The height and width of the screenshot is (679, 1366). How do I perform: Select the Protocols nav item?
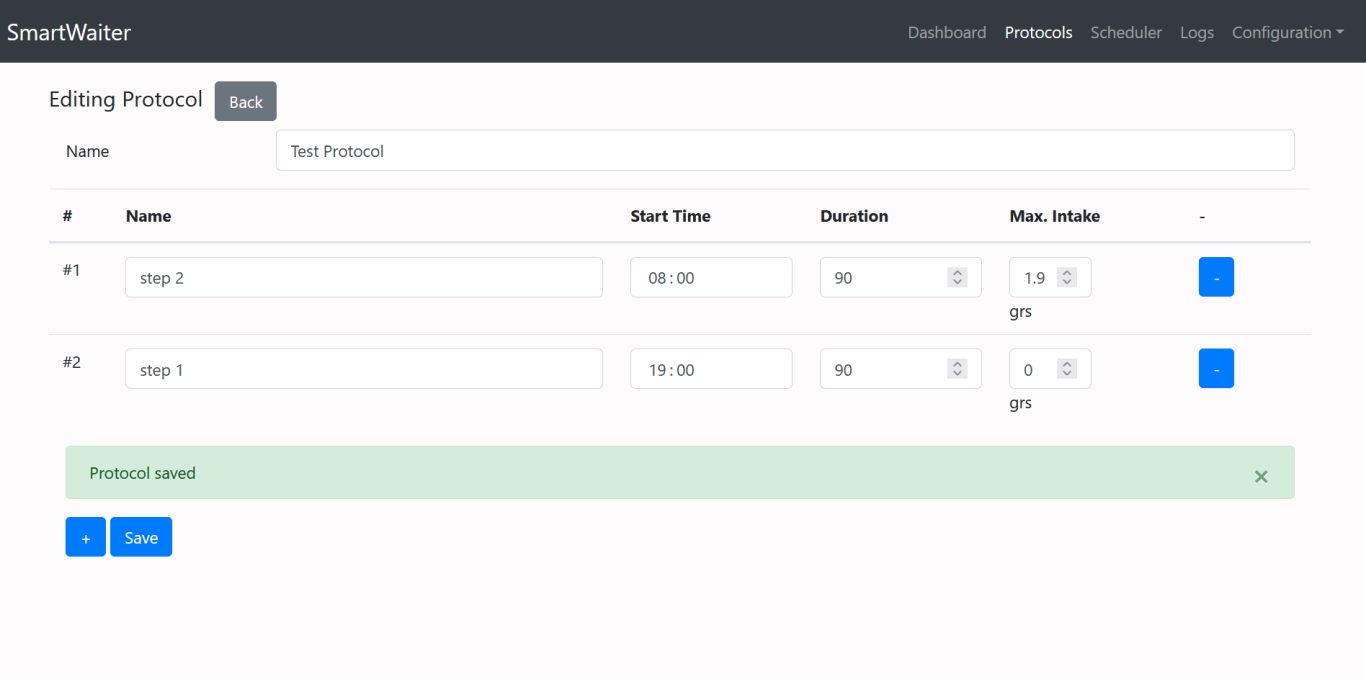[x=1038, y=32]
